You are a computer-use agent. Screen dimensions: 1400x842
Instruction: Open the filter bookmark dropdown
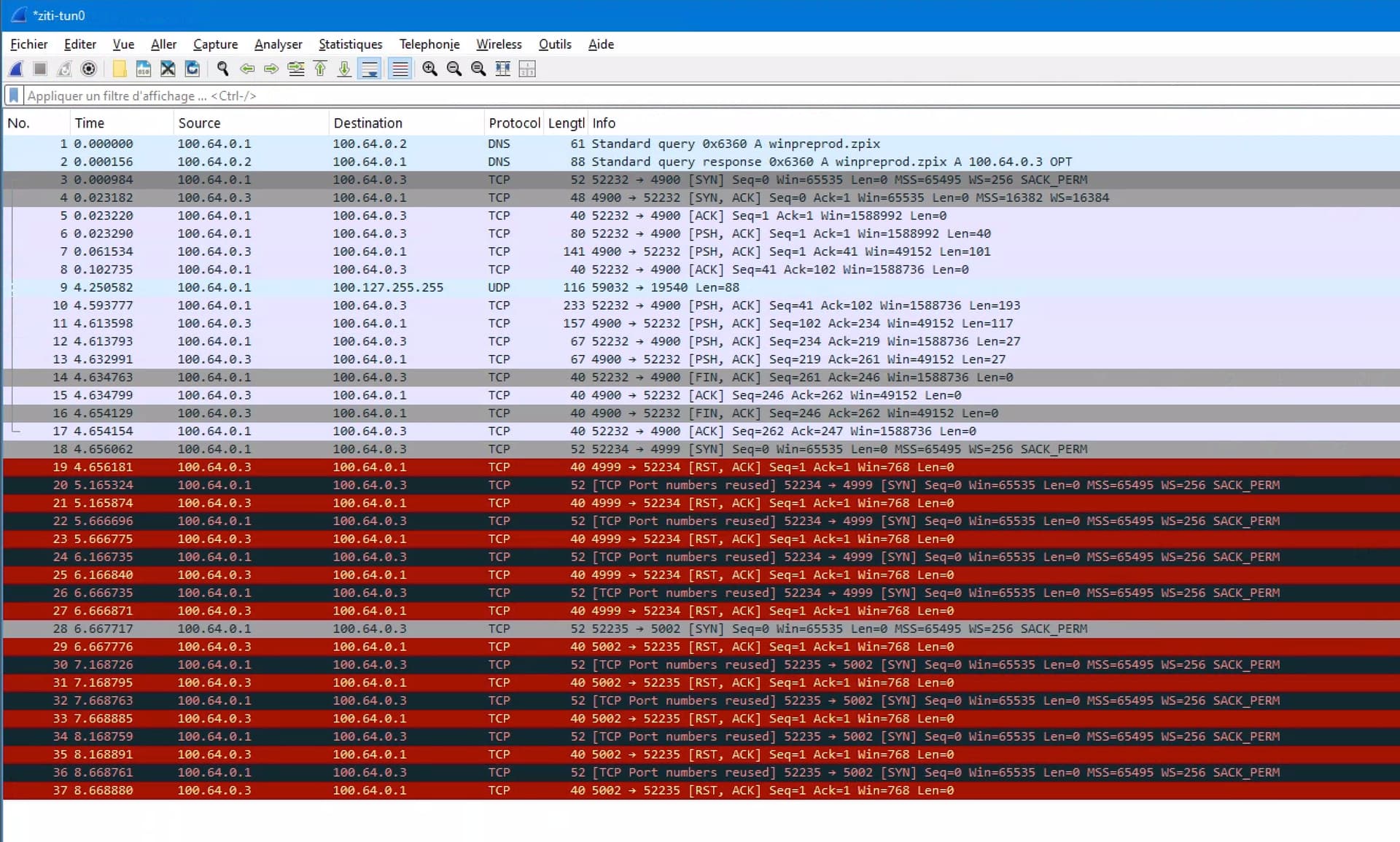click(14, 95)
